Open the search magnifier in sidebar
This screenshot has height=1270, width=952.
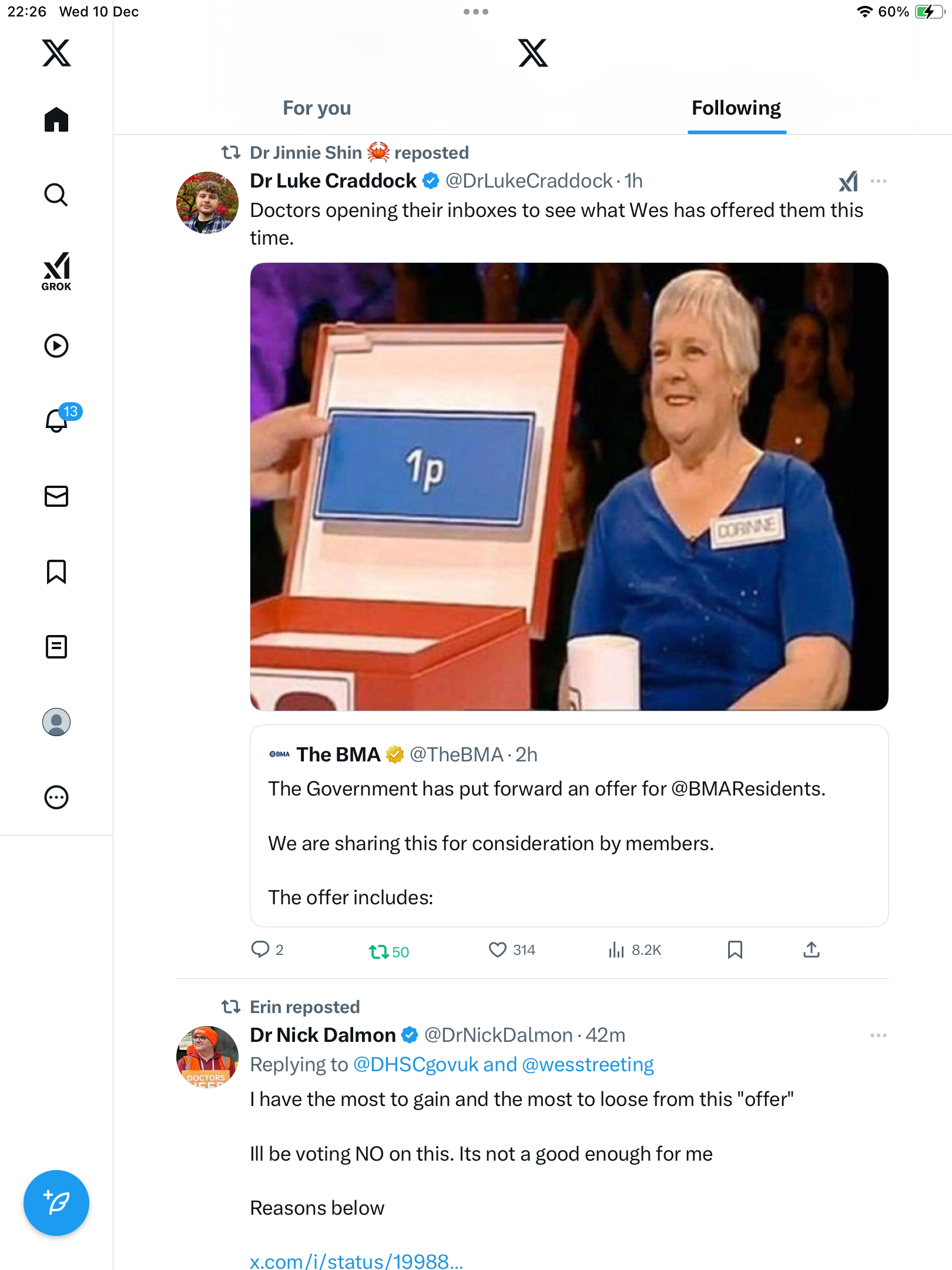pos(56,195)
